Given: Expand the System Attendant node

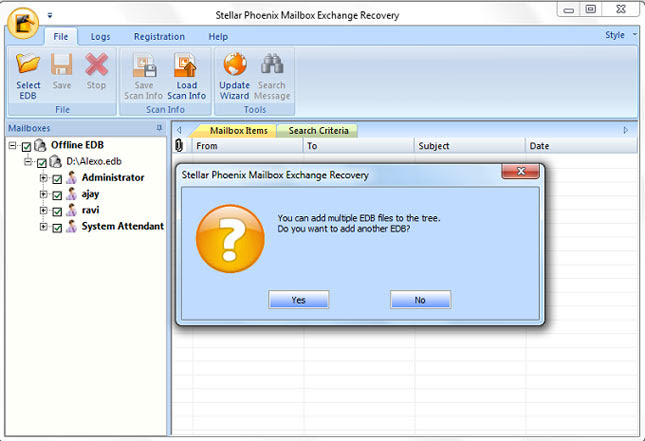Looking at the screenshot, I should coord(44,226).
